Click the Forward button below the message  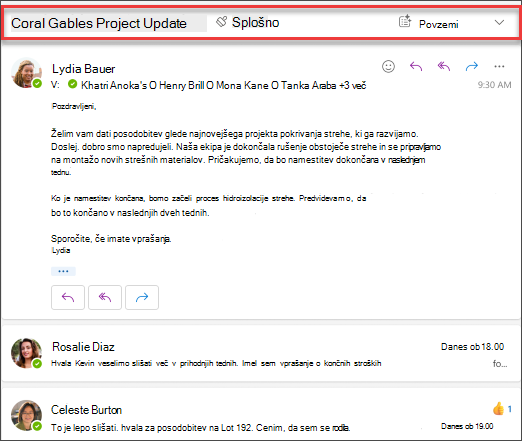point(142,297)
